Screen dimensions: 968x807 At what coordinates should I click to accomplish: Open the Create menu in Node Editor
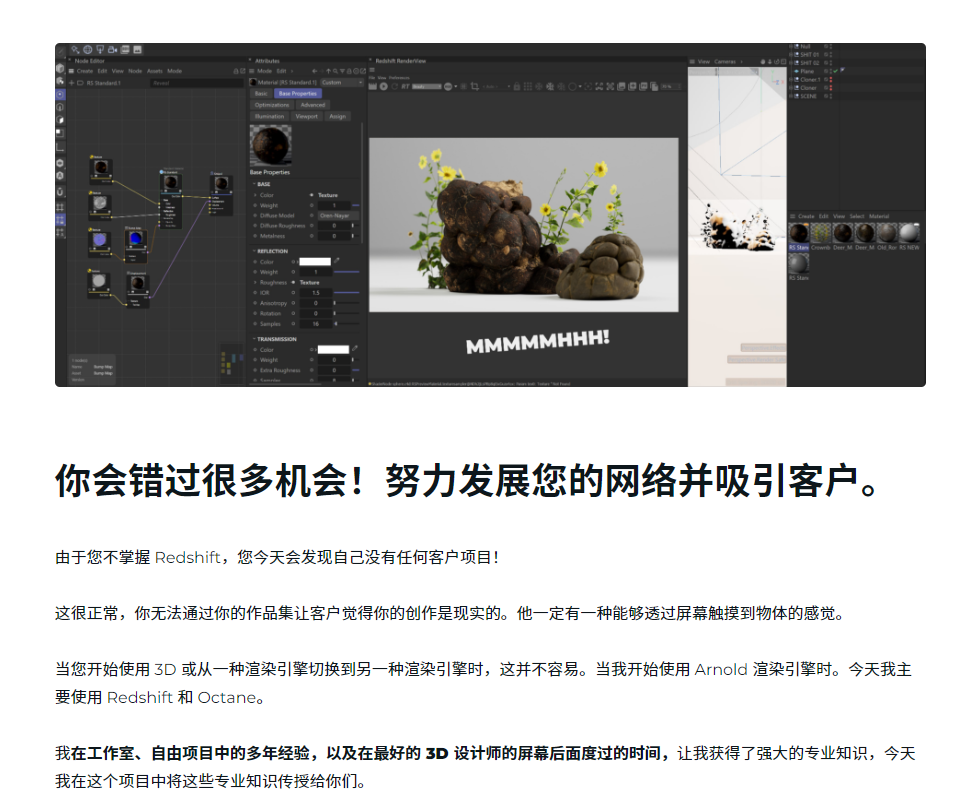(85, 71)
